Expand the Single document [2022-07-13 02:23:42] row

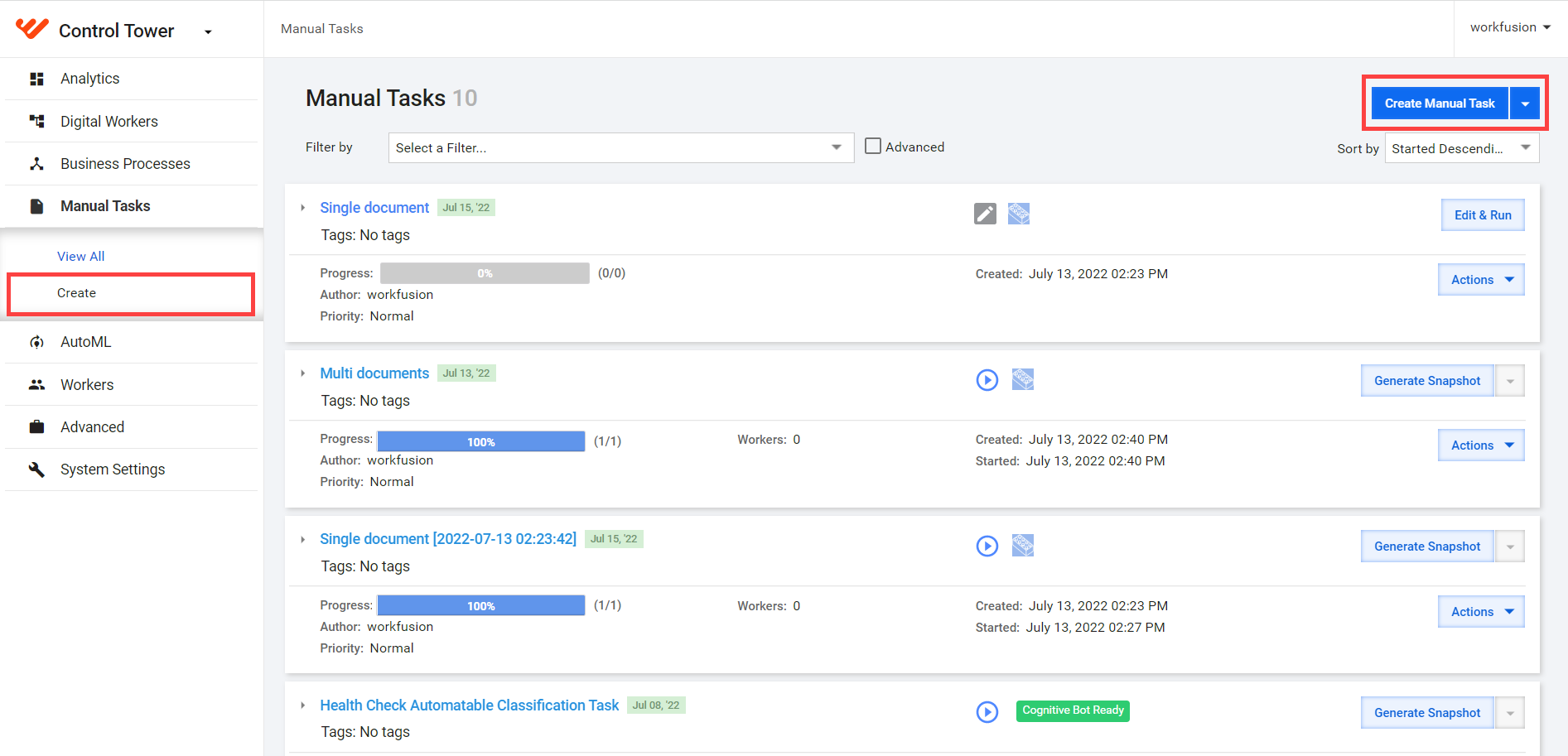(303, 539)
